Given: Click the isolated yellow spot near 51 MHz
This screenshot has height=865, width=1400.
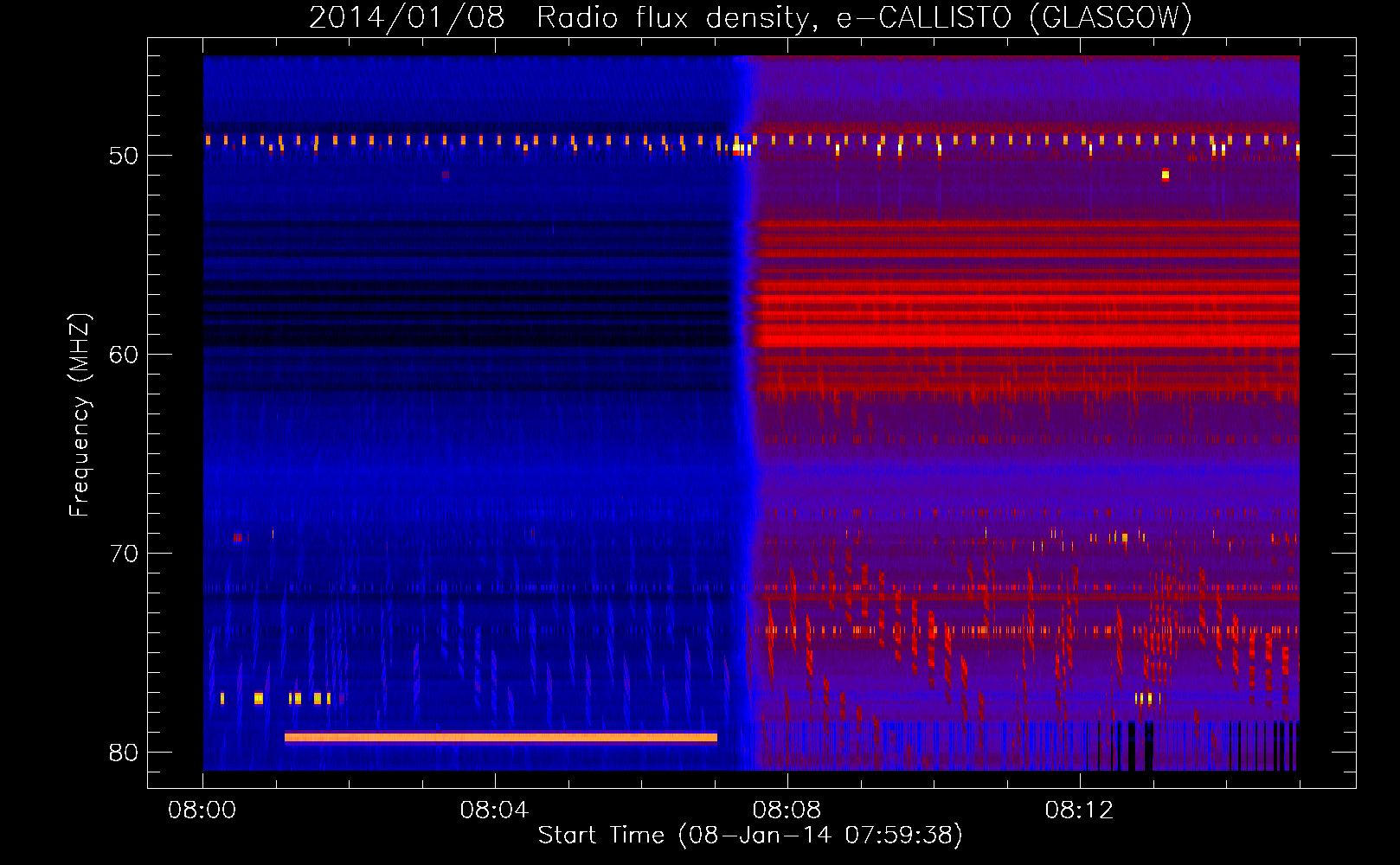Looking at the screenshot, I should [x=1166, y=175].
